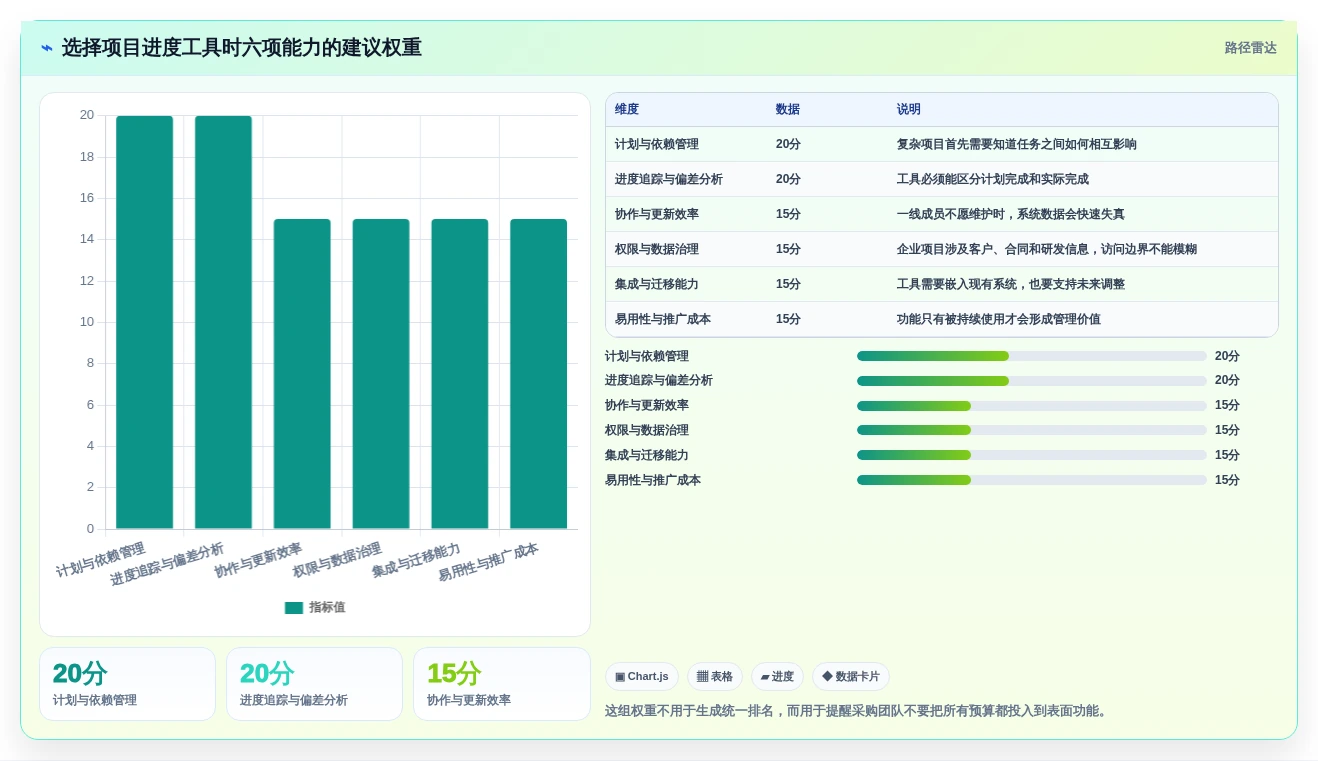Click the 指标值 legend label
Image resolution: width=1318 pixels, height=761 pixels.
(327, 607)
